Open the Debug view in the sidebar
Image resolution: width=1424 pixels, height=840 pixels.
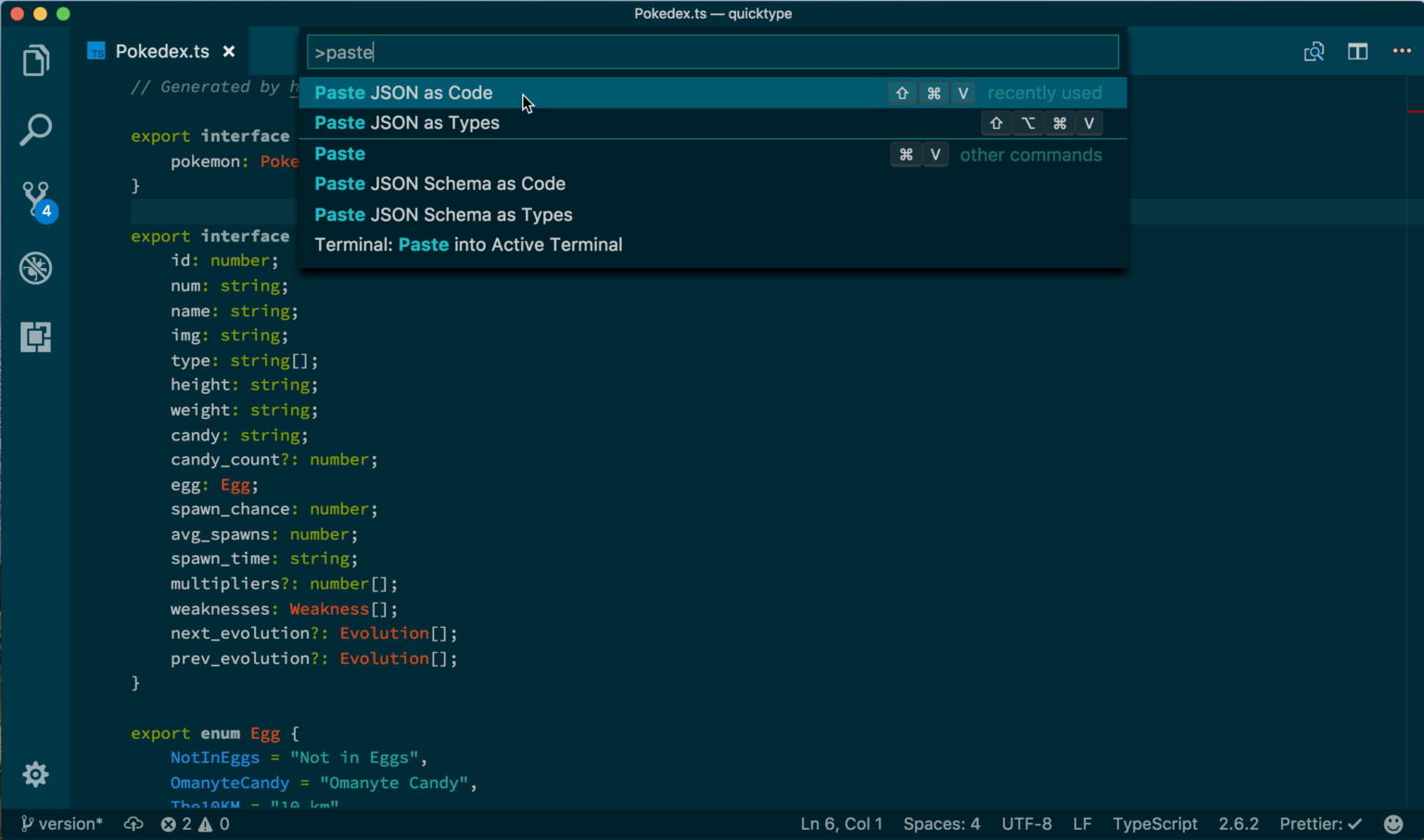[35, 268]
